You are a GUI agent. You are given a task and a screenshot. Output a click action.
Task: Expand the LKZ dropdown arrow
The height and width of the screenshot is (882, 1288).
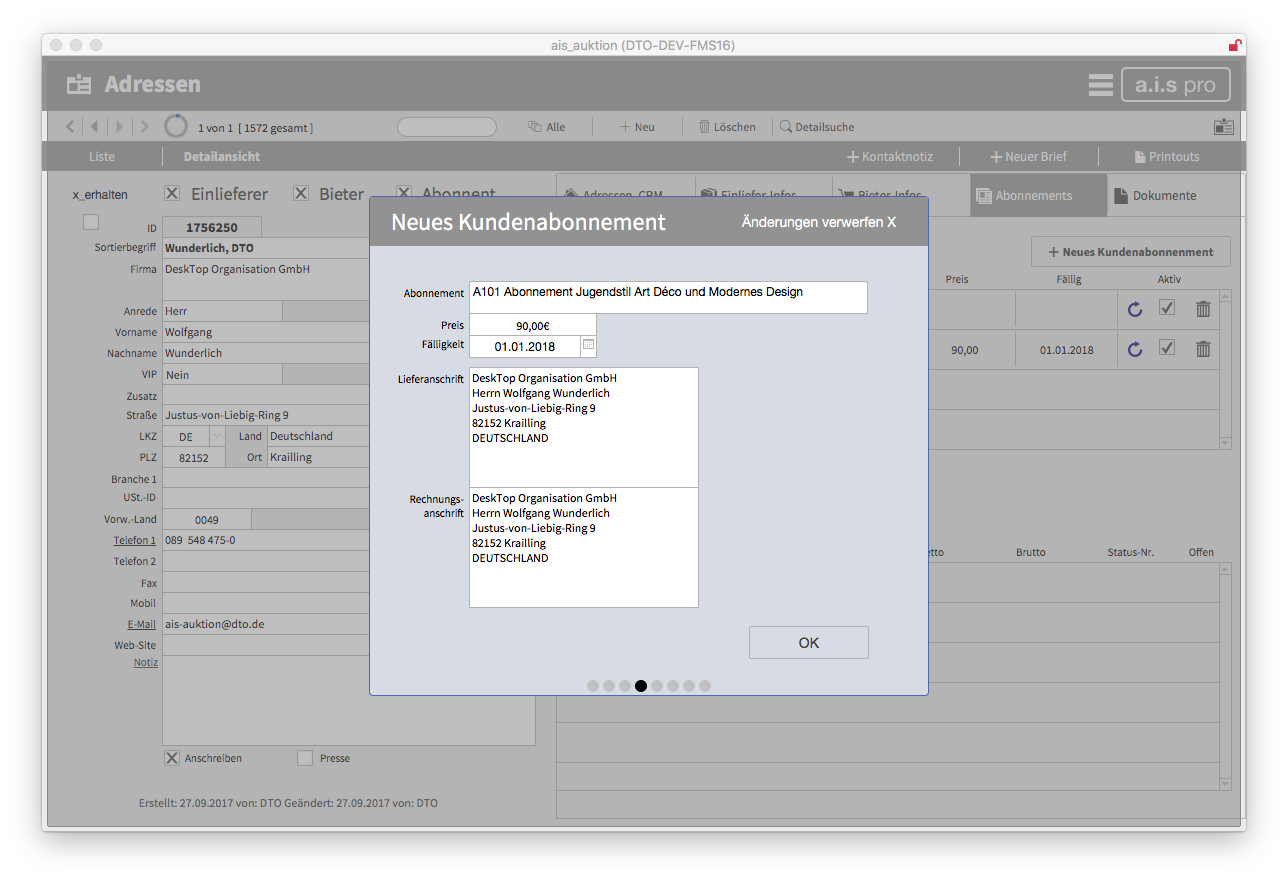pos(217,436)
